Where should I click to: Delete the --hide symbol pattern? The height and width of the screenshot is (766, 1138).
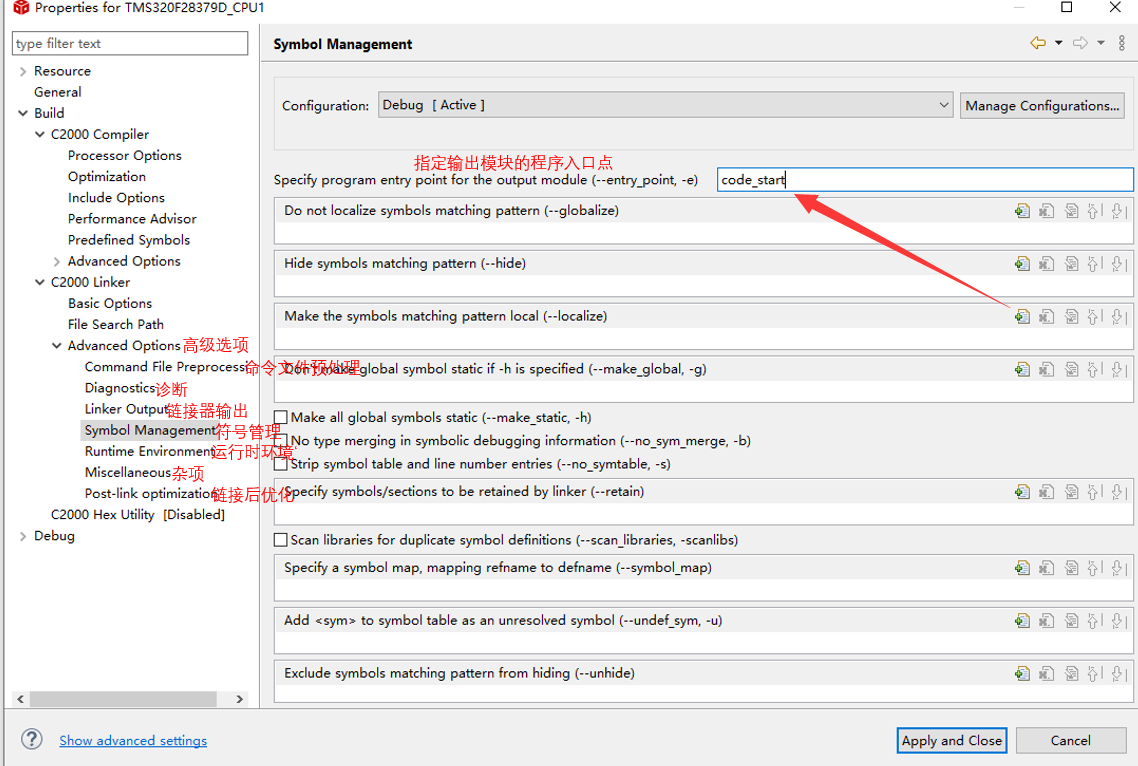1047,264
